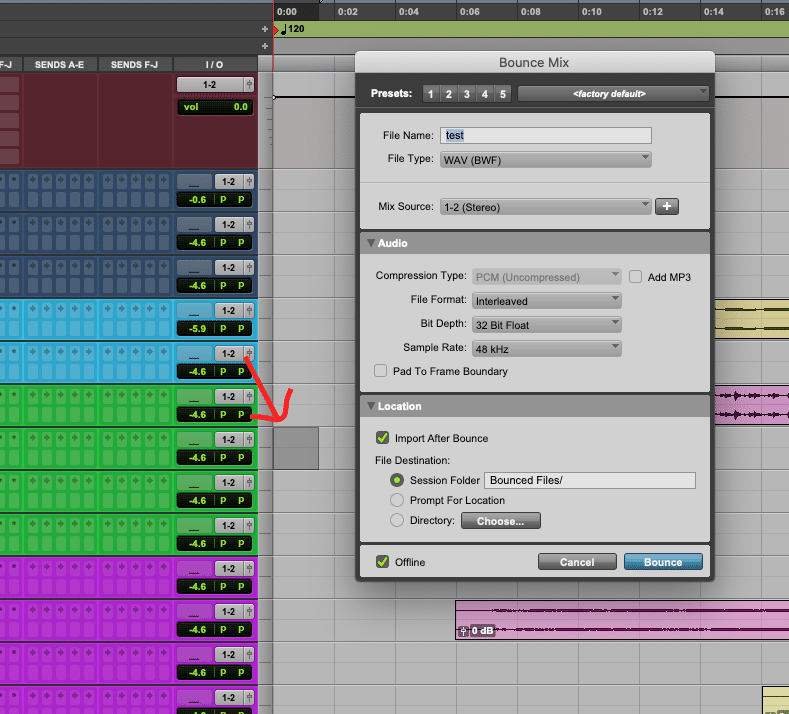Open the 1-2 output selector on the vol 0.0 track

[210, 85]
